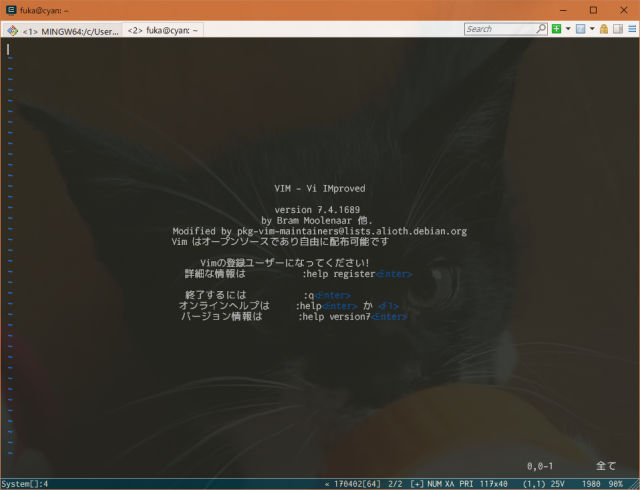The height and width of the screenshot is (490, 640).
Task: Click the 'バージョン情報は' line
Action: tap(221, 316)
